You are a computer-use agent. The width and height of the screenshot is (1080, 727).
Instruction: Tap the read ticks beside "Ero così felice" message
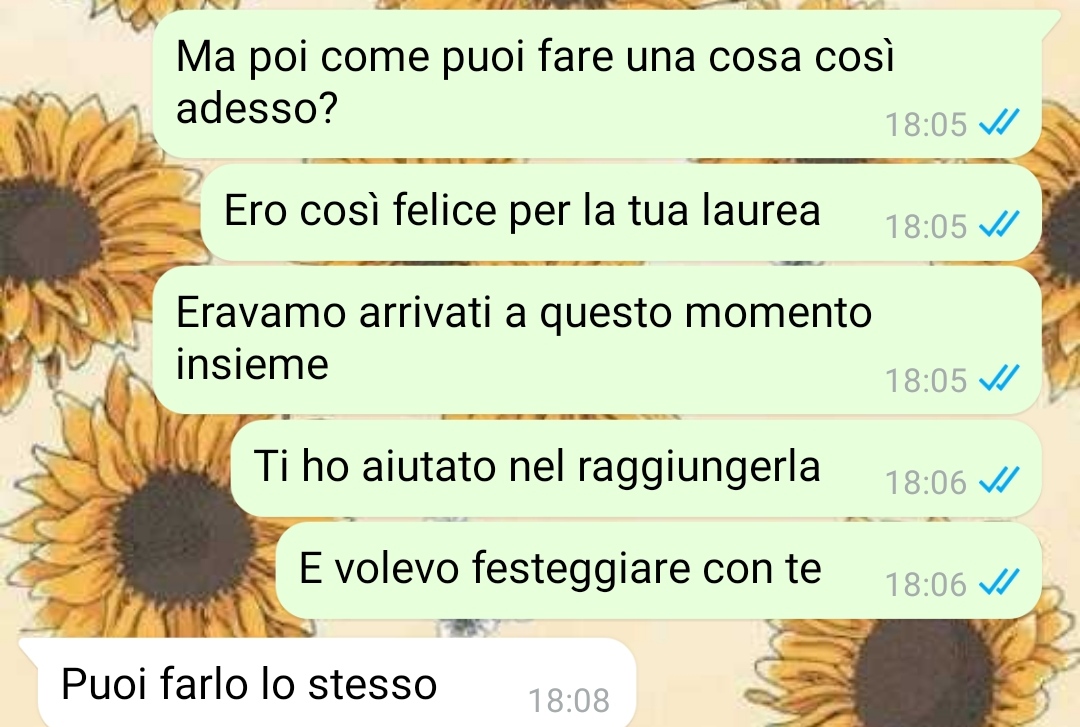(x=999, y=225)
